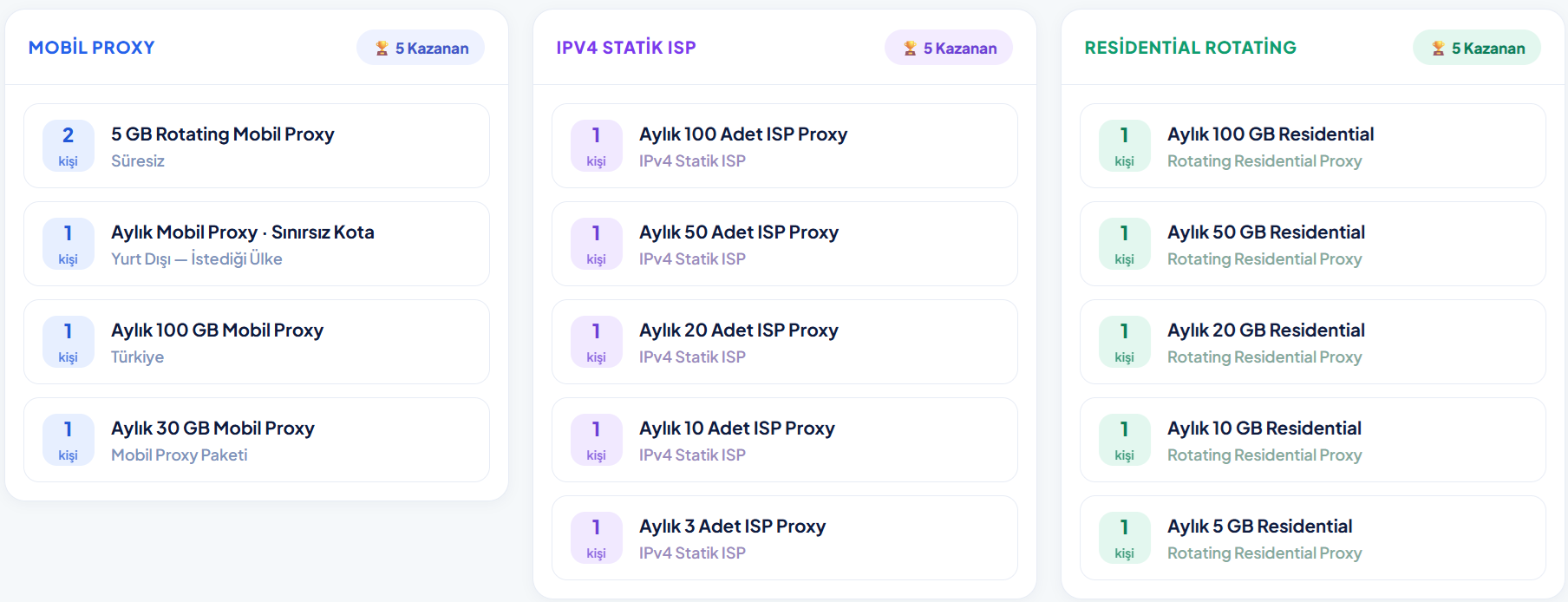Open Aylık 3 Adet ISP Proxy entry
Image resolution: width=1568 pixels, height=602 pixels.
pyautogui.click(x=785, y=538)
